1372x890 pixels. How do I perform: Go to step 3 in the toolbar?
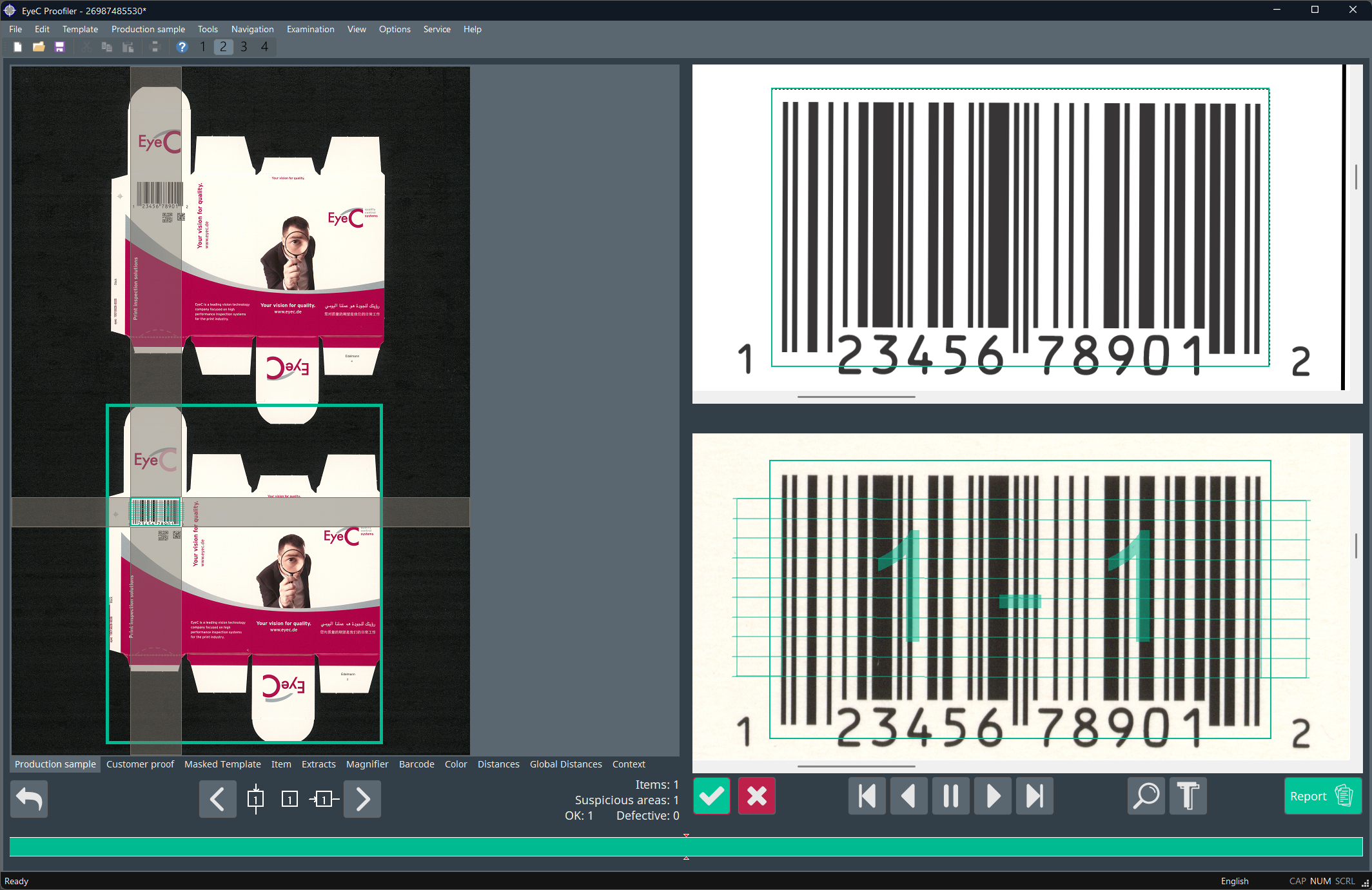tap(244, 46)
